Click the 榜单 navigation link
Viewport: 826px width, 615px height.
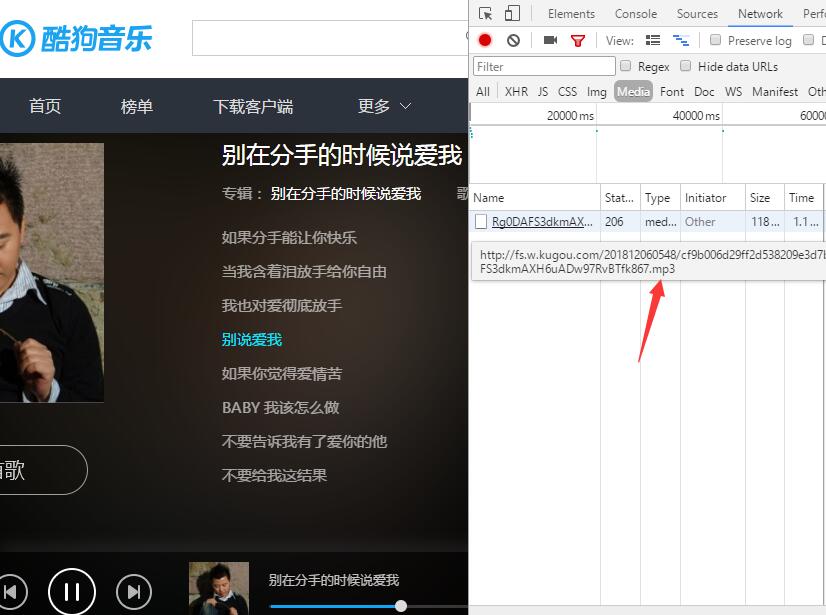click(x=136, y=105)
